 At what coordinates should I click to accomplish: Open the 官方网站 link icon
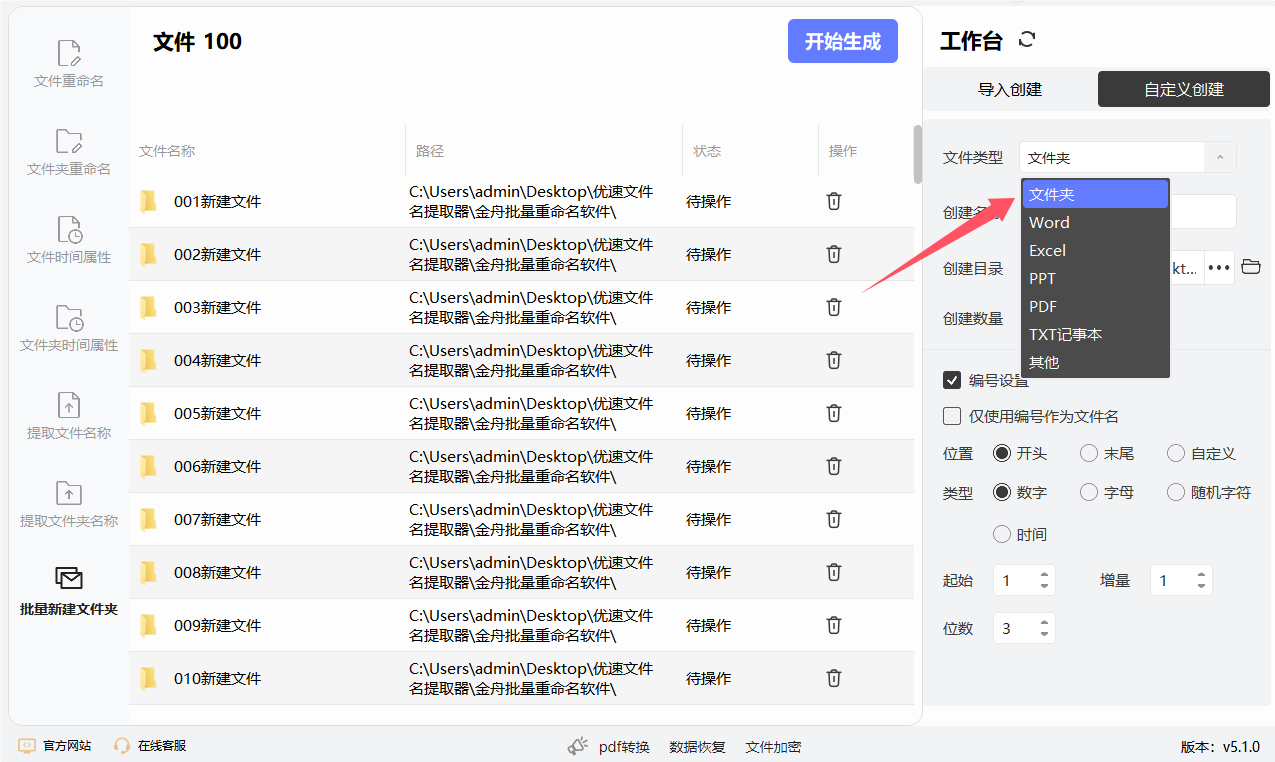click(27, 746)
